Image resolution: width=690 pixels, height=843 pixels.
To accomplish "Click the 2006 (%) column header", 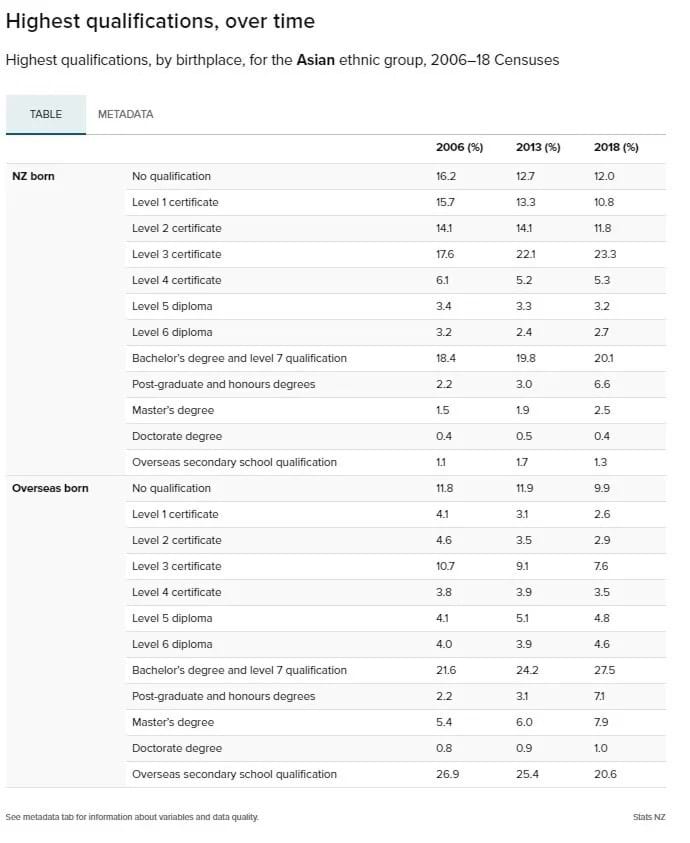I will [459, 147].
